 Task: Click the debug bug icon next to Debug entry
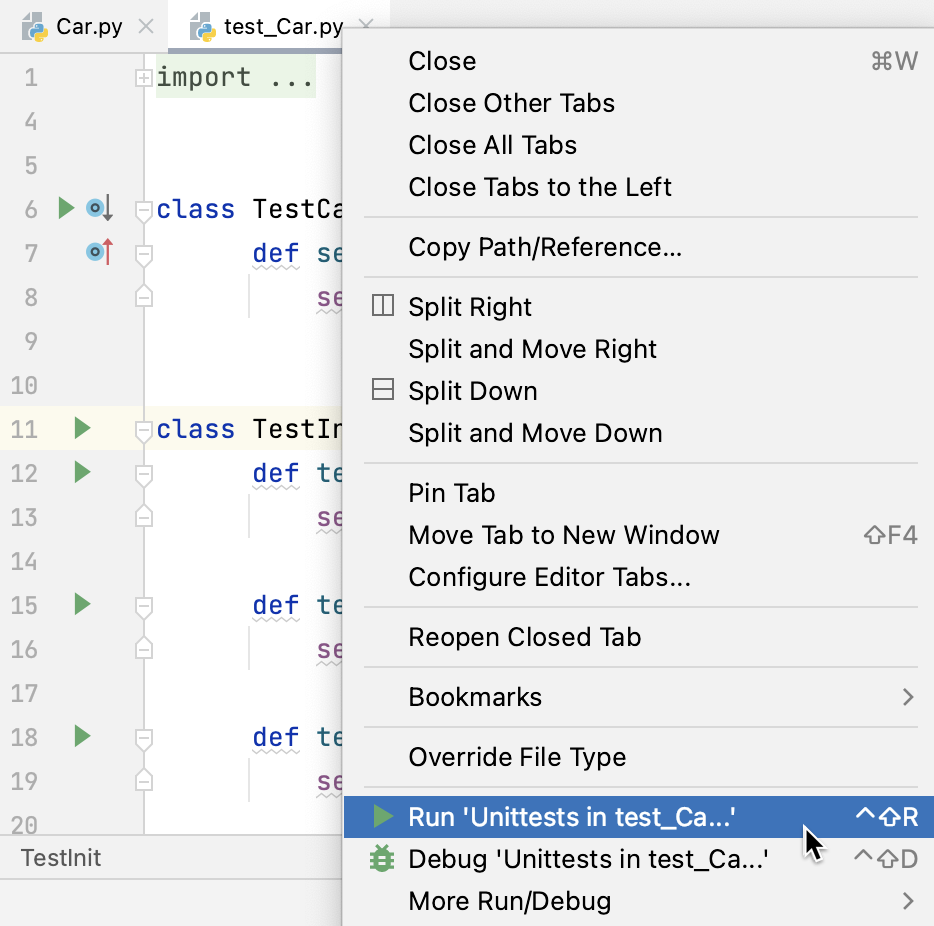381,859
